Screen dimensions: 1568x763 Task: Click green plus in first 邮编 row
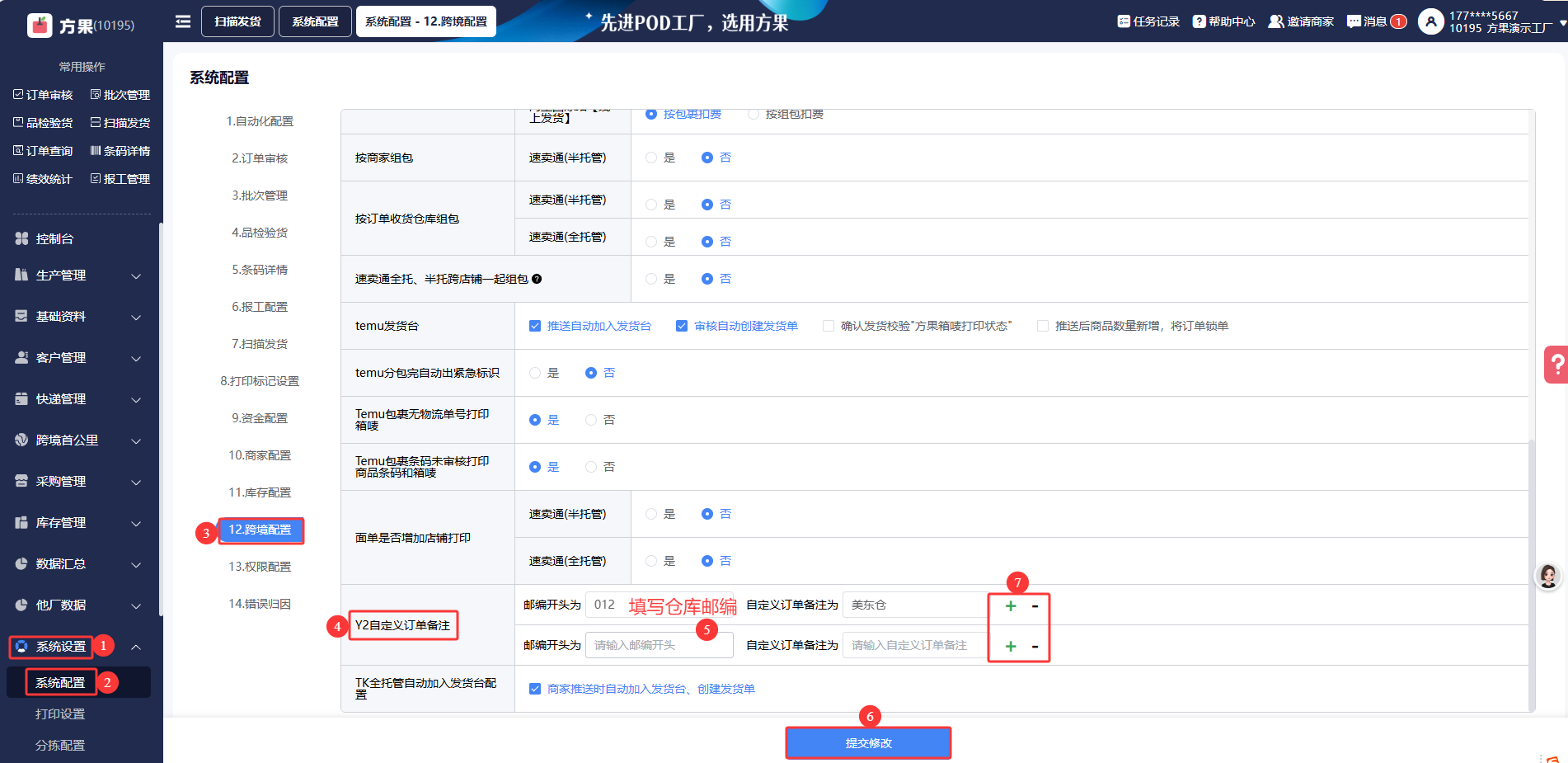coord(1011,605)
